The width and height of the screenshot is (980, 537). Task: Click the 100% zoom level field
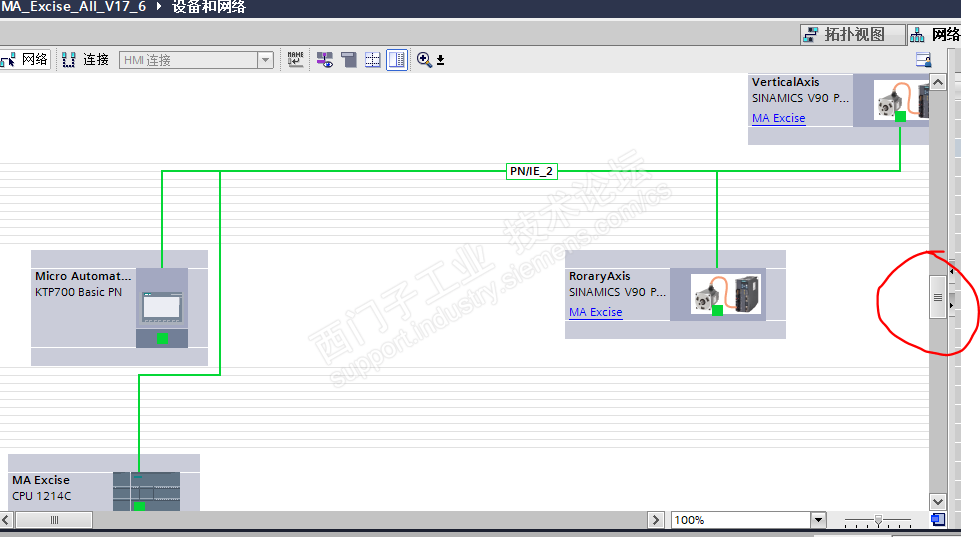(x=740, y=520)
